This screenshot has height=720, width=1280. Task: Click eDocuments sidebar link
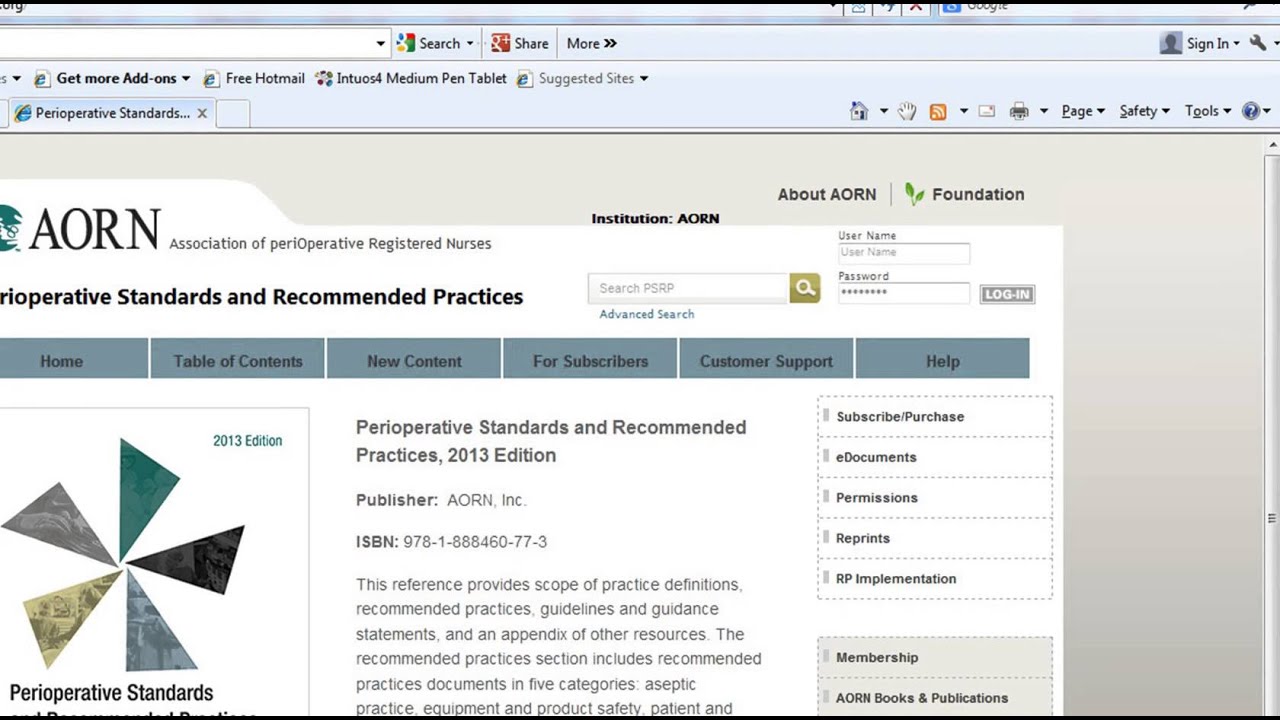(x=876, y=457)
